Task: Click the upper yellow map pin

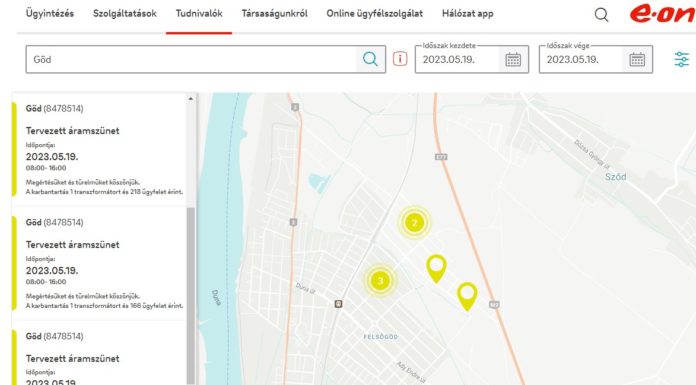Action: [x=436, y=268]
